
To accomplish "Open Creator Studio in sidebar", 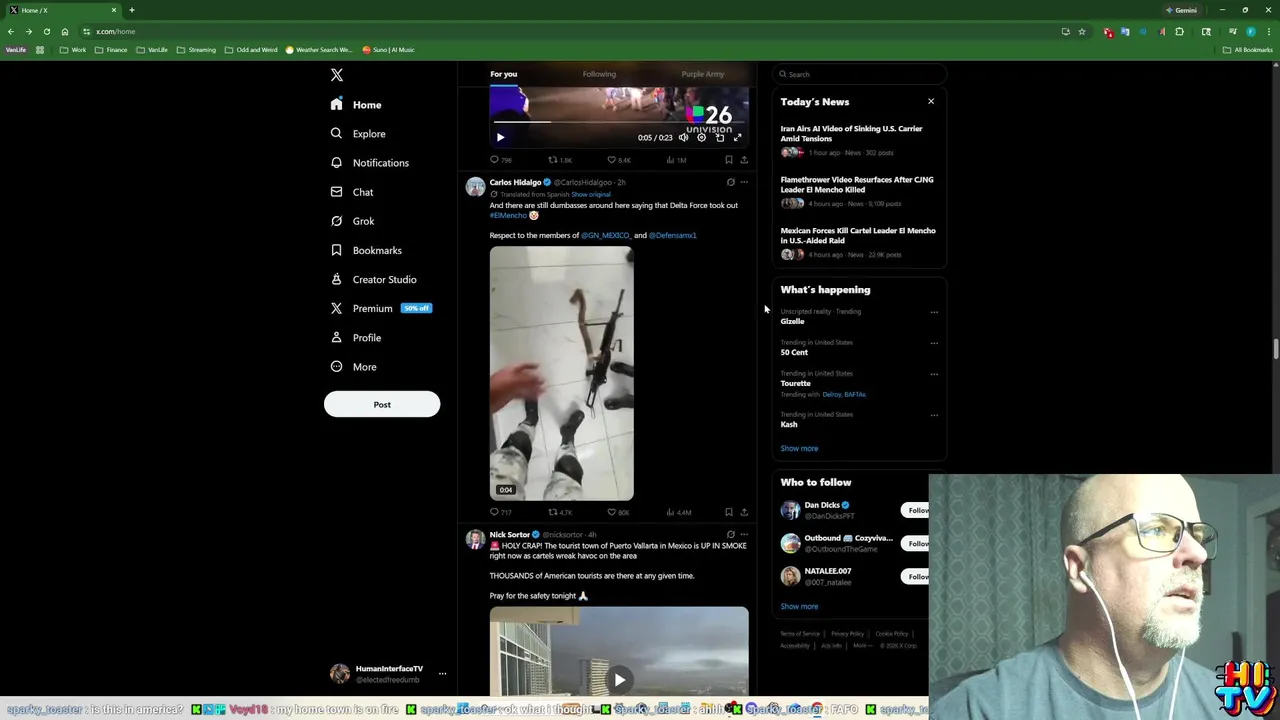I will tap(373, 279).
